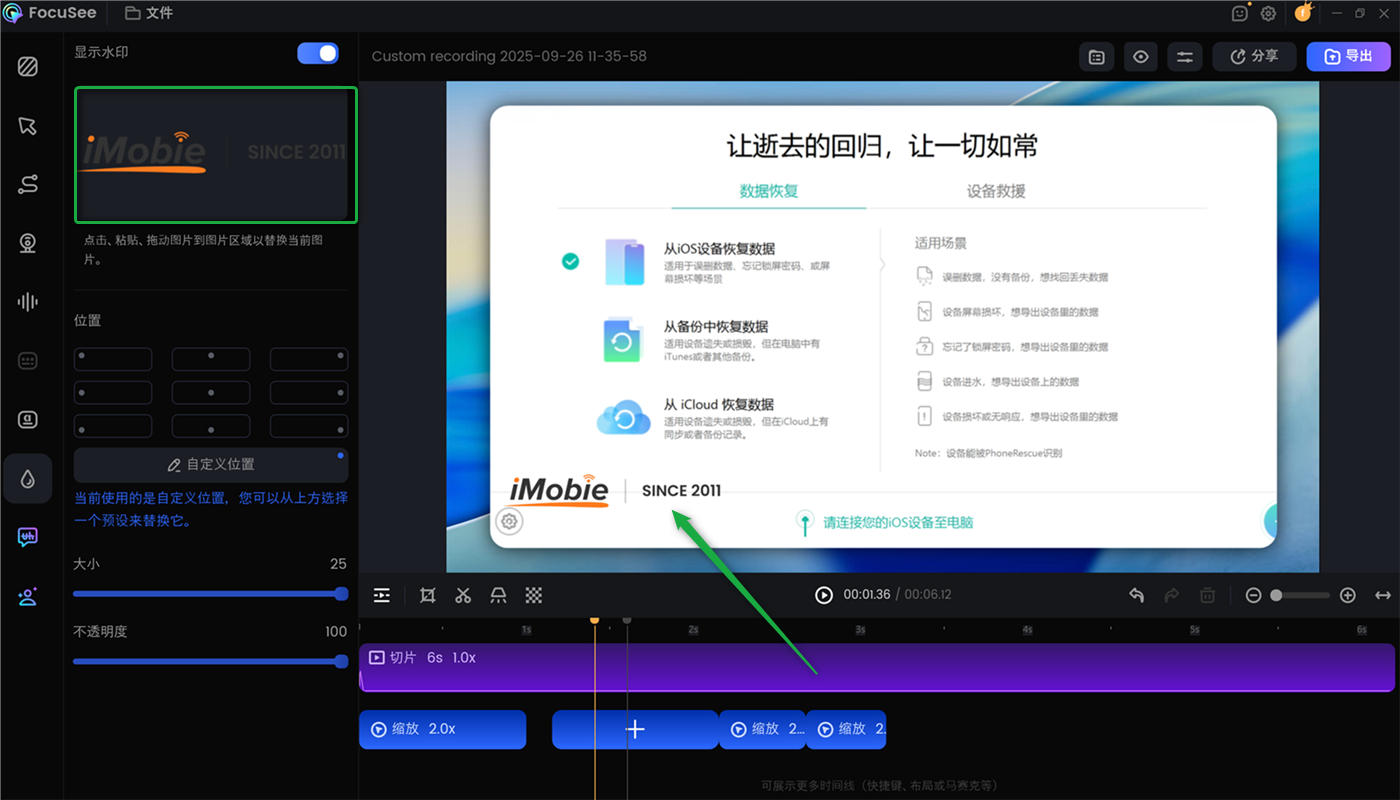1400x800 pixels.
Task: Zoom out the timeline with minus icon
Action: [1253, 595]
